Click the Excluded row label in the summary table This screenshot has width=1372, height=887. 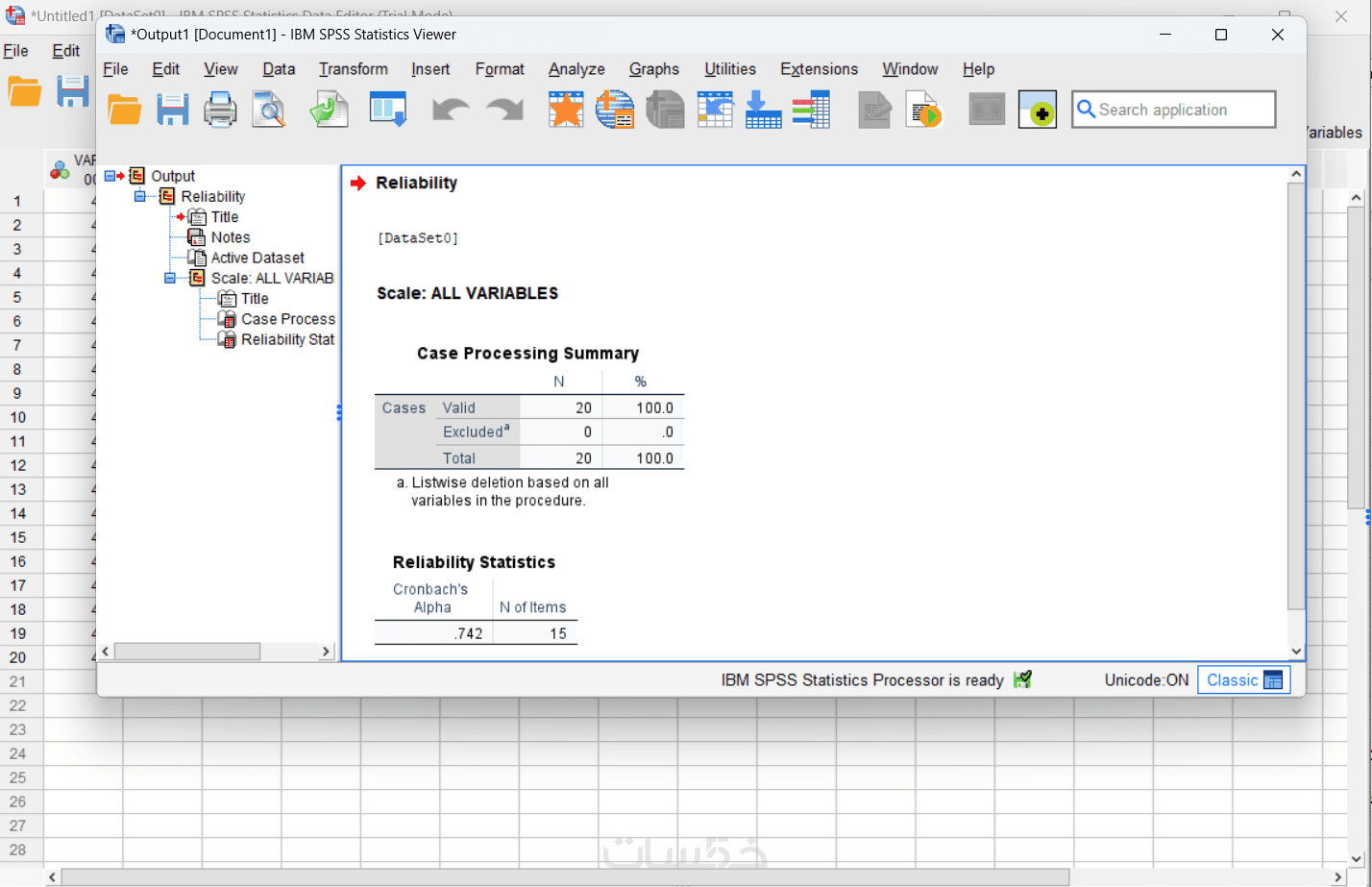[x=476, y=432]
